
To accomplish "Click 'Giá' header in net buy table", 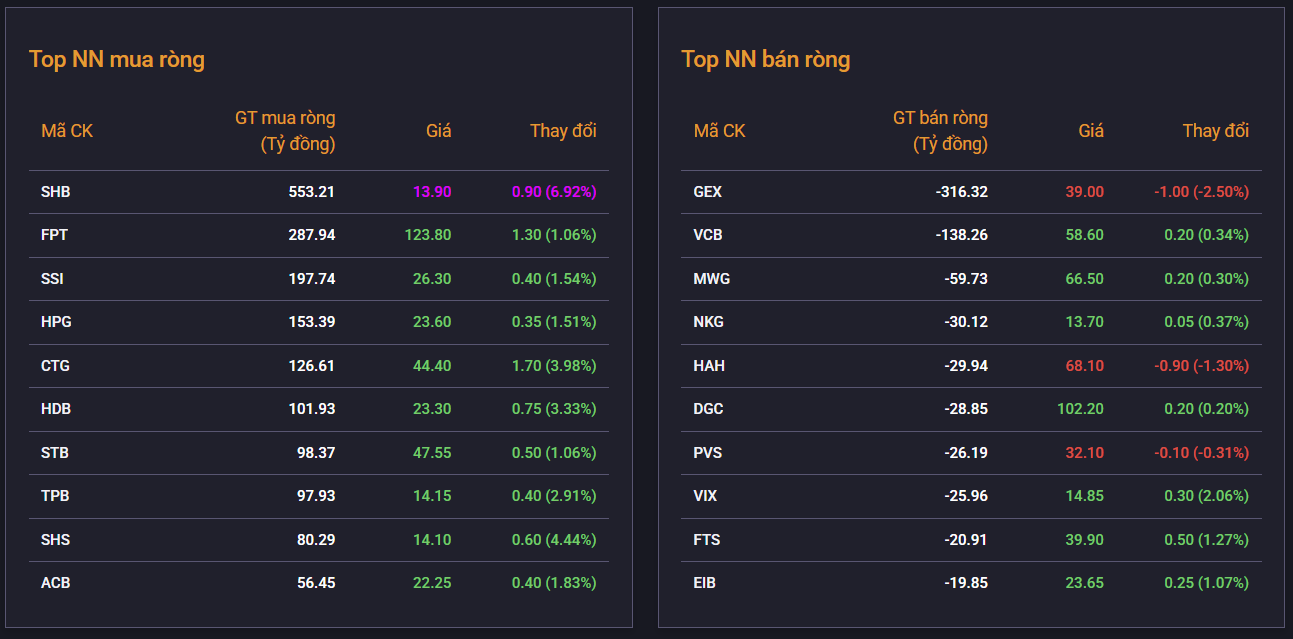I will coord(438,131).
